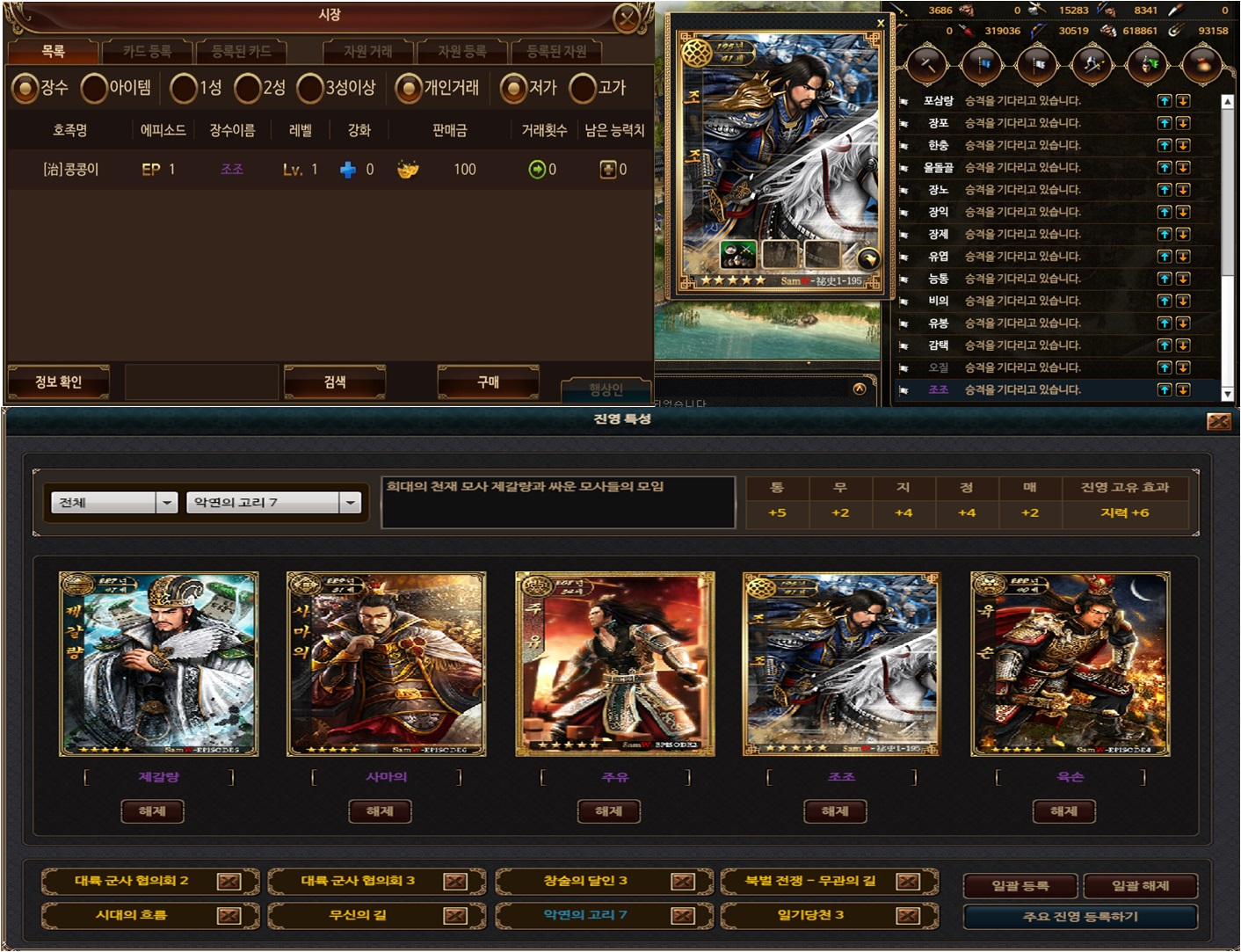1241x952 pixels.
Task: Open the helmet and sword round icon
Action: 1092,65
